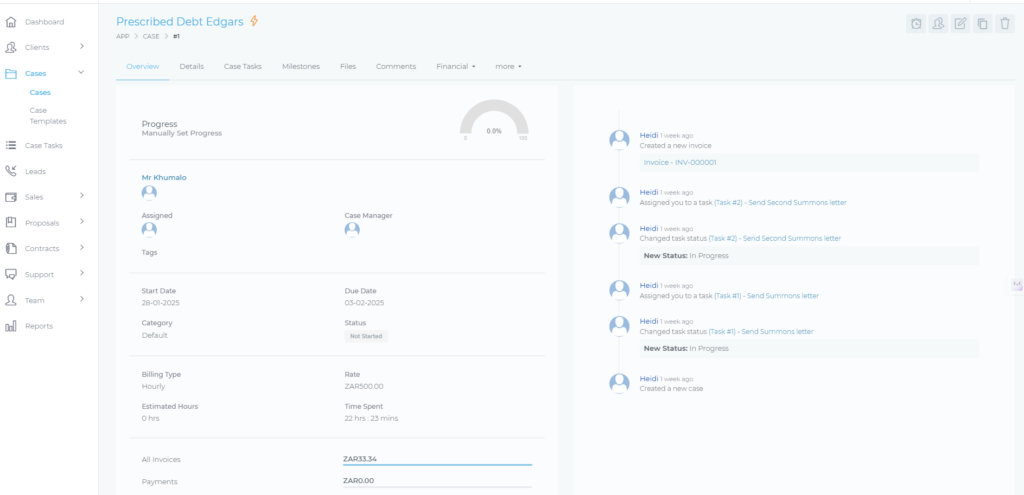The image size is (1024, 495).
Task: Delete the case with trash icon
Action: click(x=1005, y=24)
